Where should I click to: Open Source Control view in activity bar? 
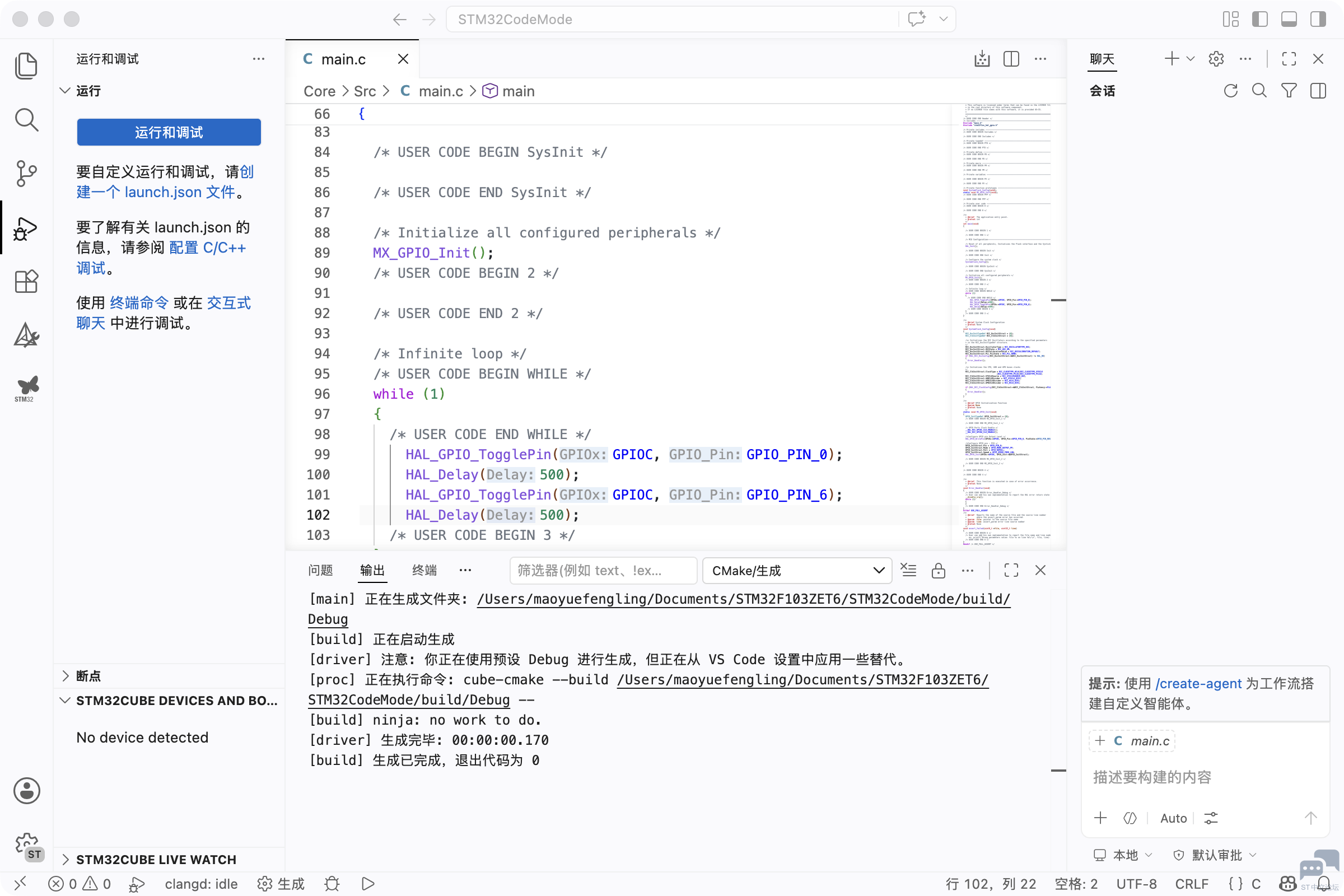coord(26,174)
